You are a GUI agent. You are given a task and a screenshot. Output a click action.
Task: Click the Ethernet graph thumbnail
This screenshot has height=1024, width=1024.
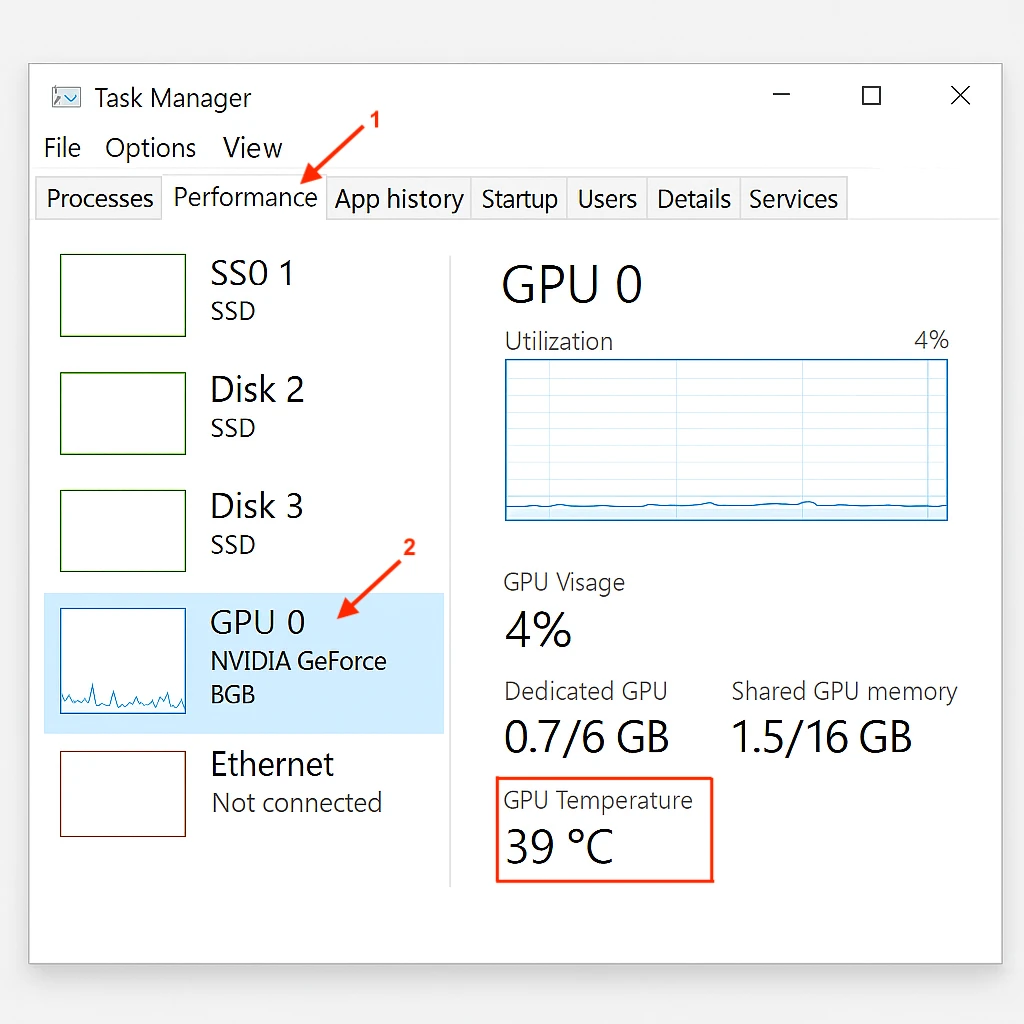click(x=122, y=794)
